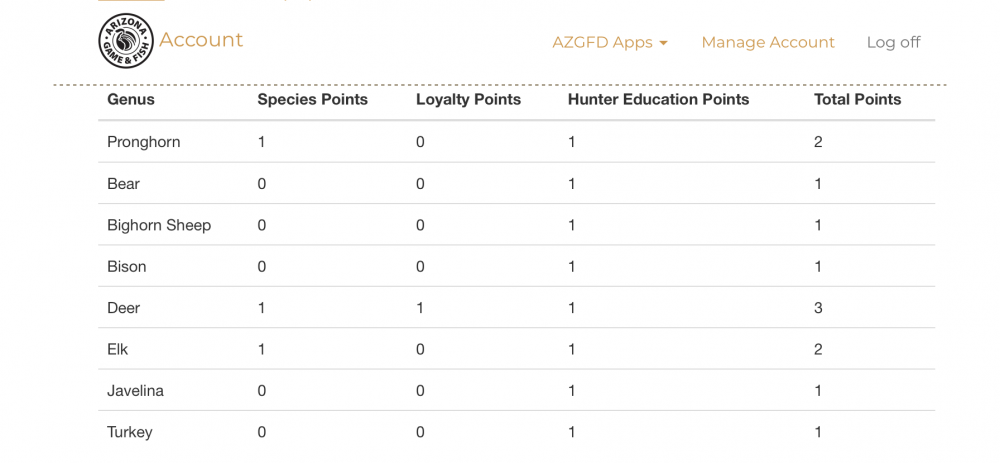Select Hunter Education Points column header
1000x463 pixels.
[659, 99]
